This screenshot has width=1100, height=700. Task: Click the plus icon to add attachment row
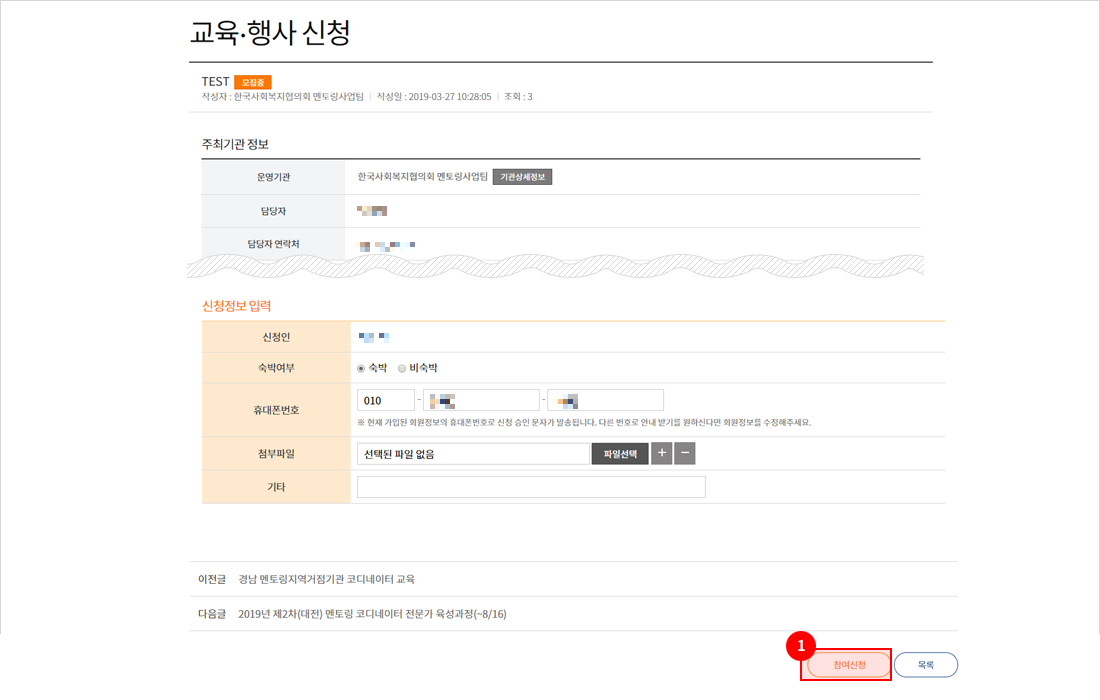662,454
